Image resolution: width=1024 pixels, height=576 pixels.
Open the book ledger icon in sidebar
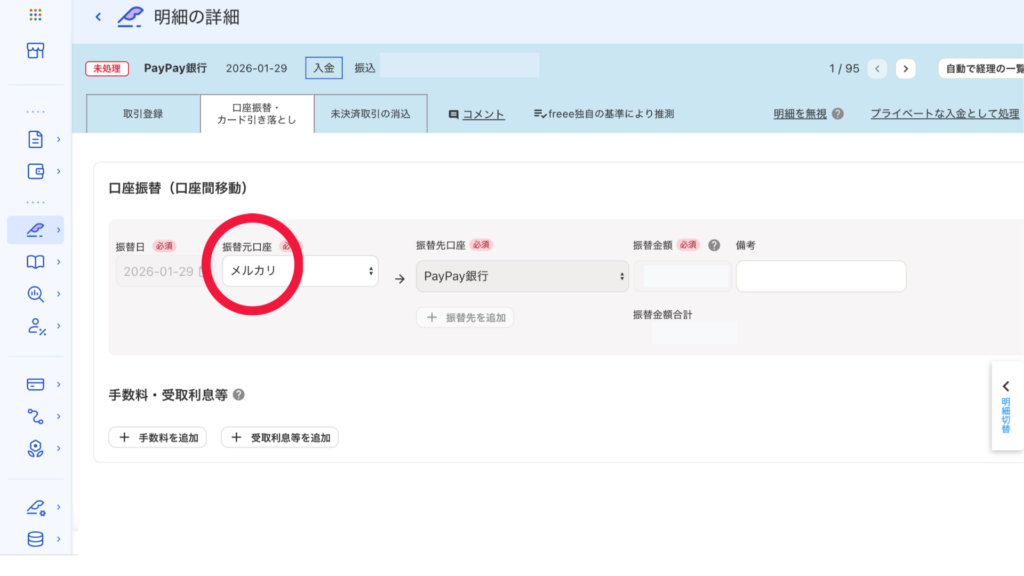click(x=36, y=262)
